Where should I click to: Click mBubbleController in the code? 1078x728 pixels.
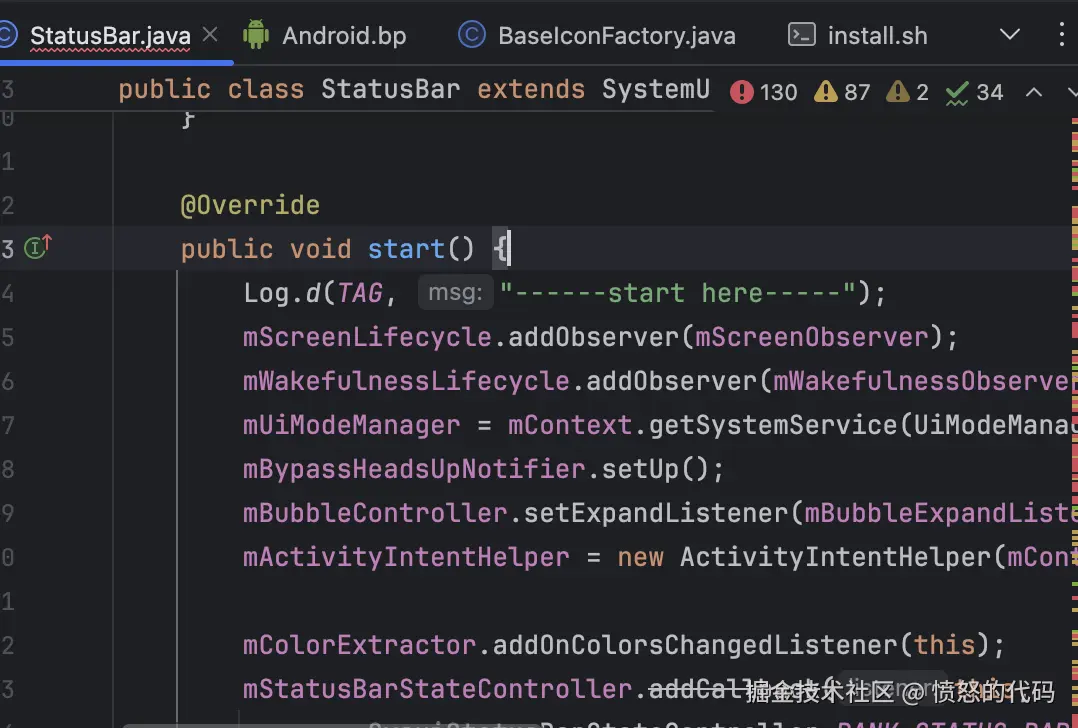(375, 514)
